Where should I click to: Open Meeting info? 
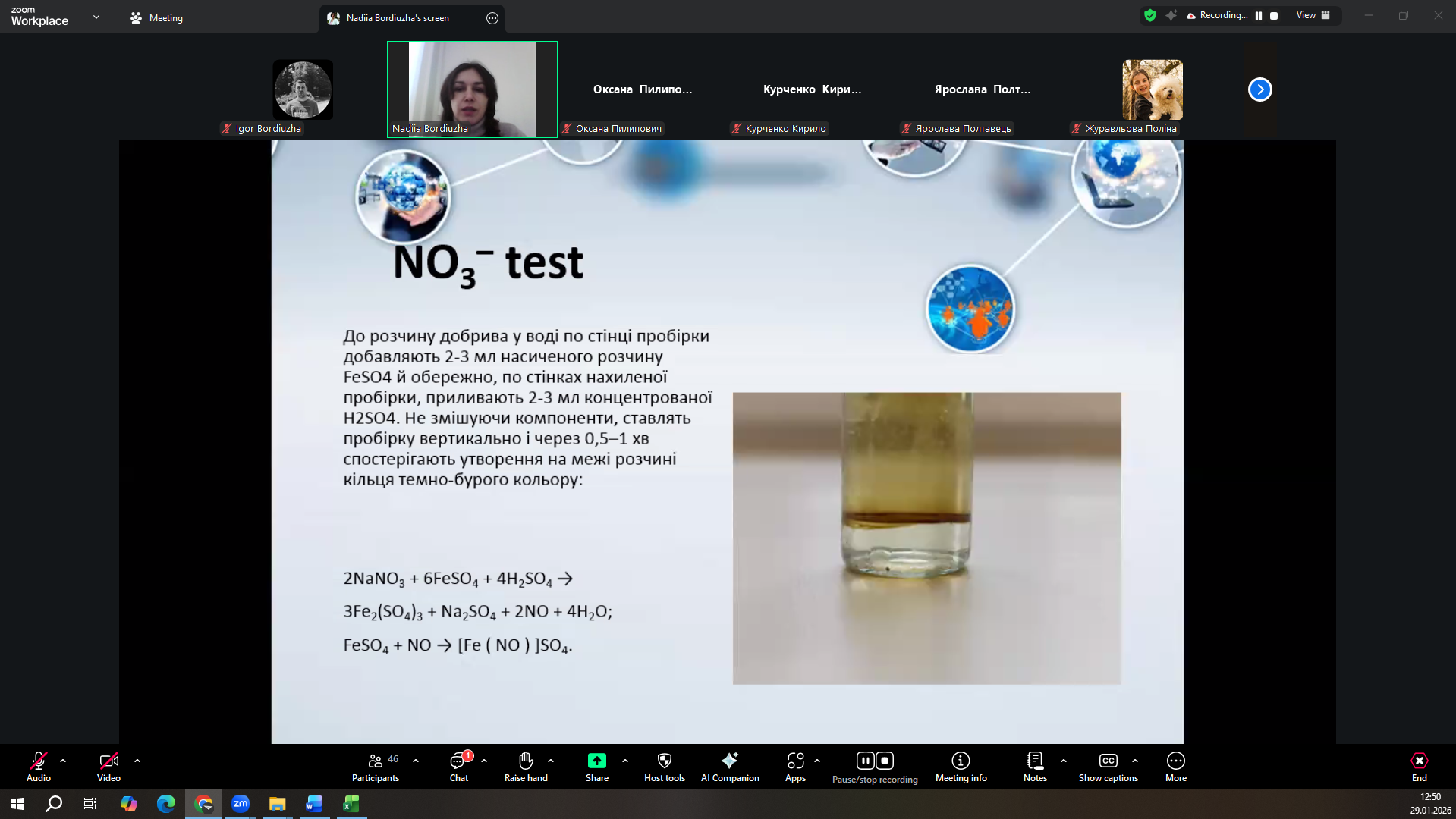[961, 766]
